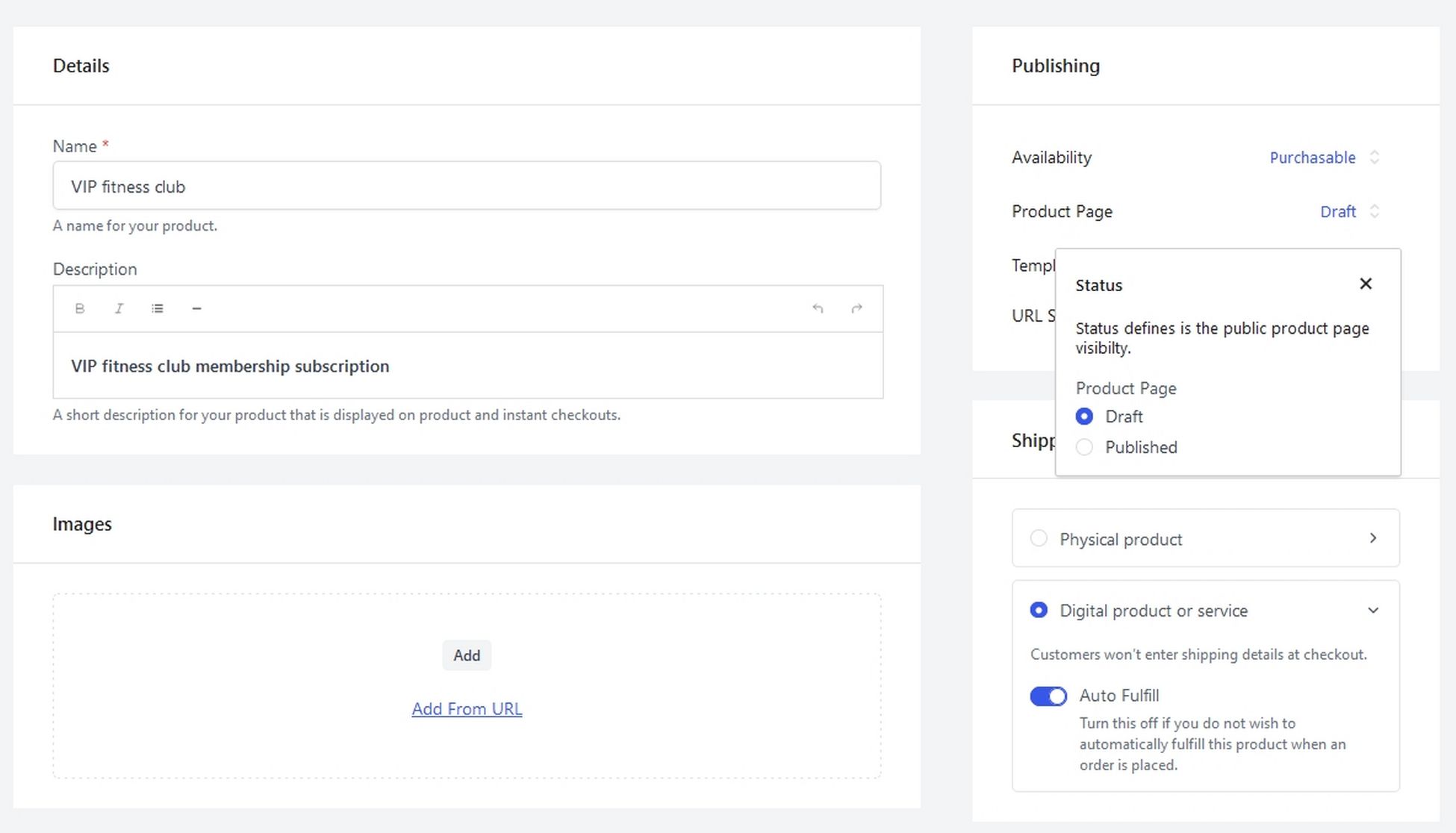1456x833 pixels.
Task: Click the Add image button
Action: pyautogui.click(x=467, y=655)
